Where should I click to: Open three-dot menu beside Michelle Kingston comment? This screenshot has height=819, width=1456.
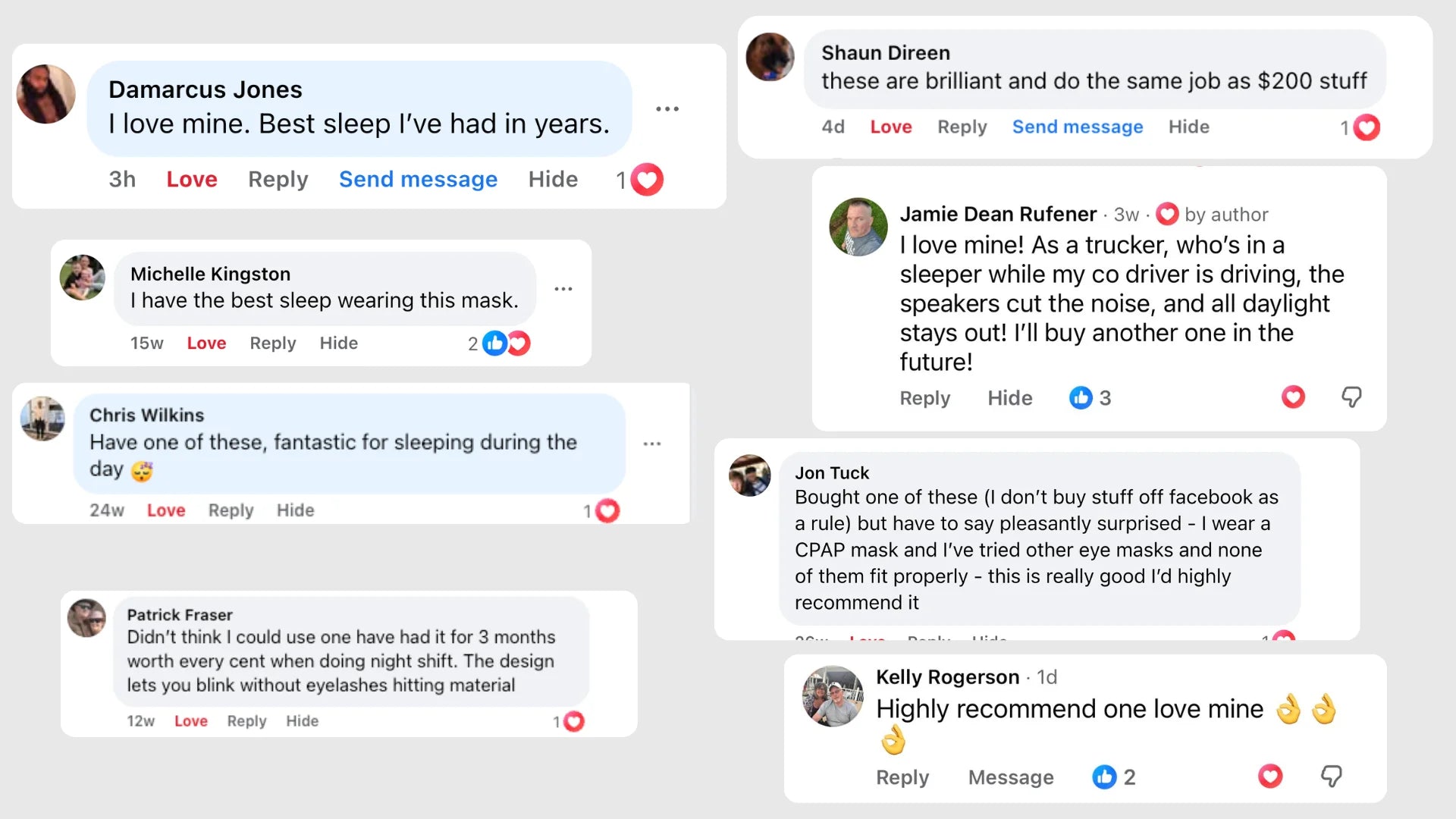563,289
